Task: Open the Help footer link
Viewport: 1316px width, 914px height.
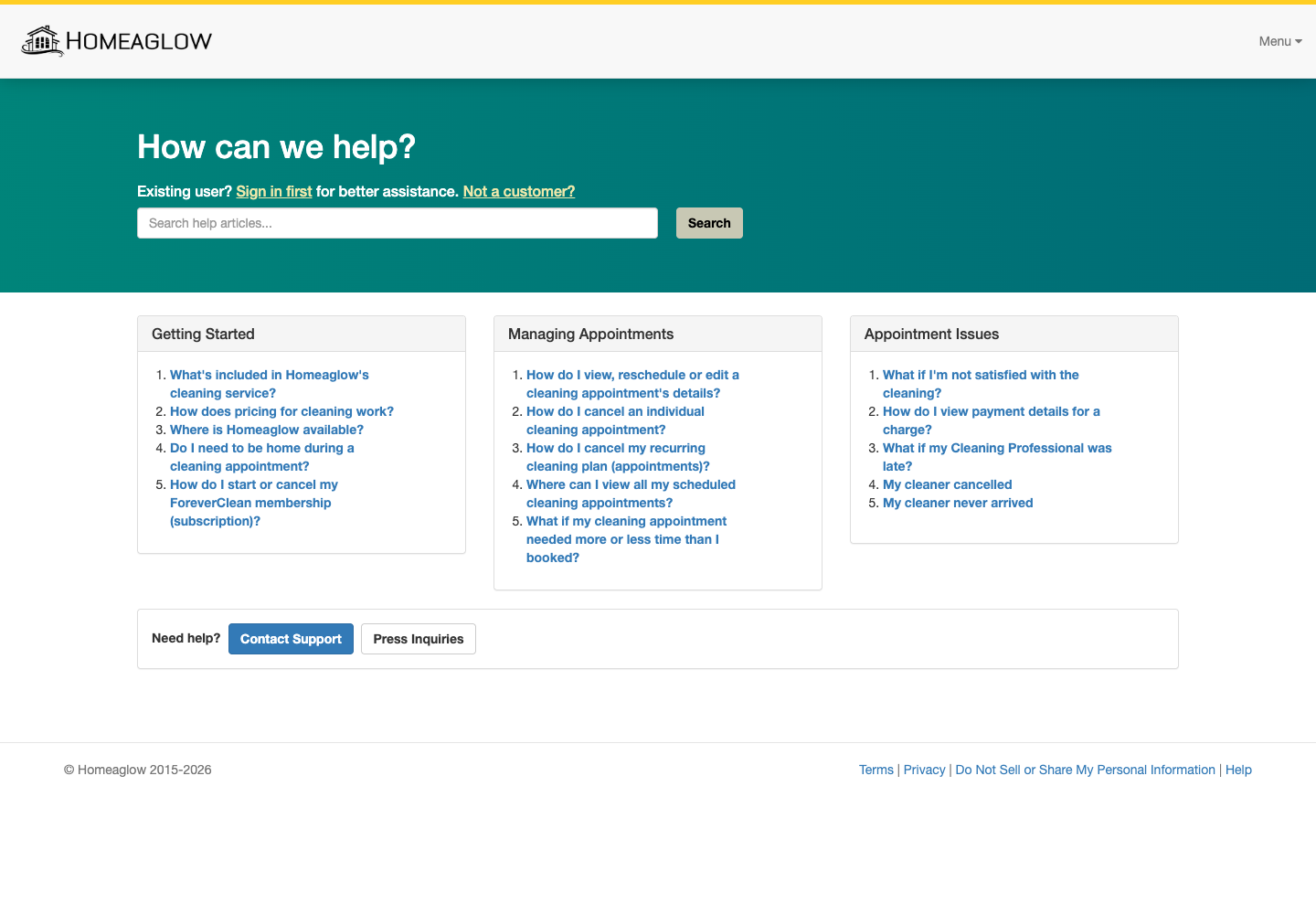Action: [x=1238, y=770]
